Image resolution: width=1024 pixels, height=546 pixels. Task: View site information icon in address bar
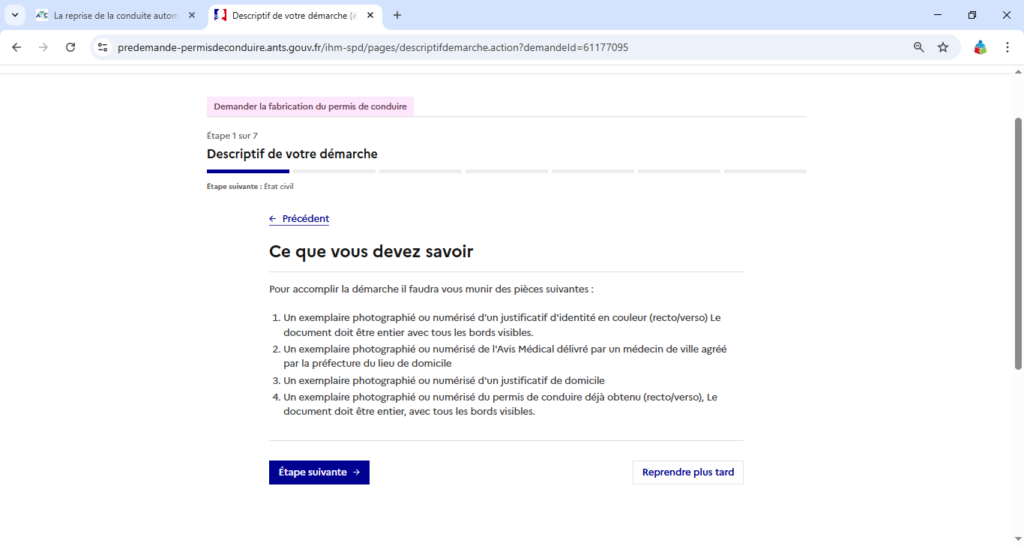102,47
